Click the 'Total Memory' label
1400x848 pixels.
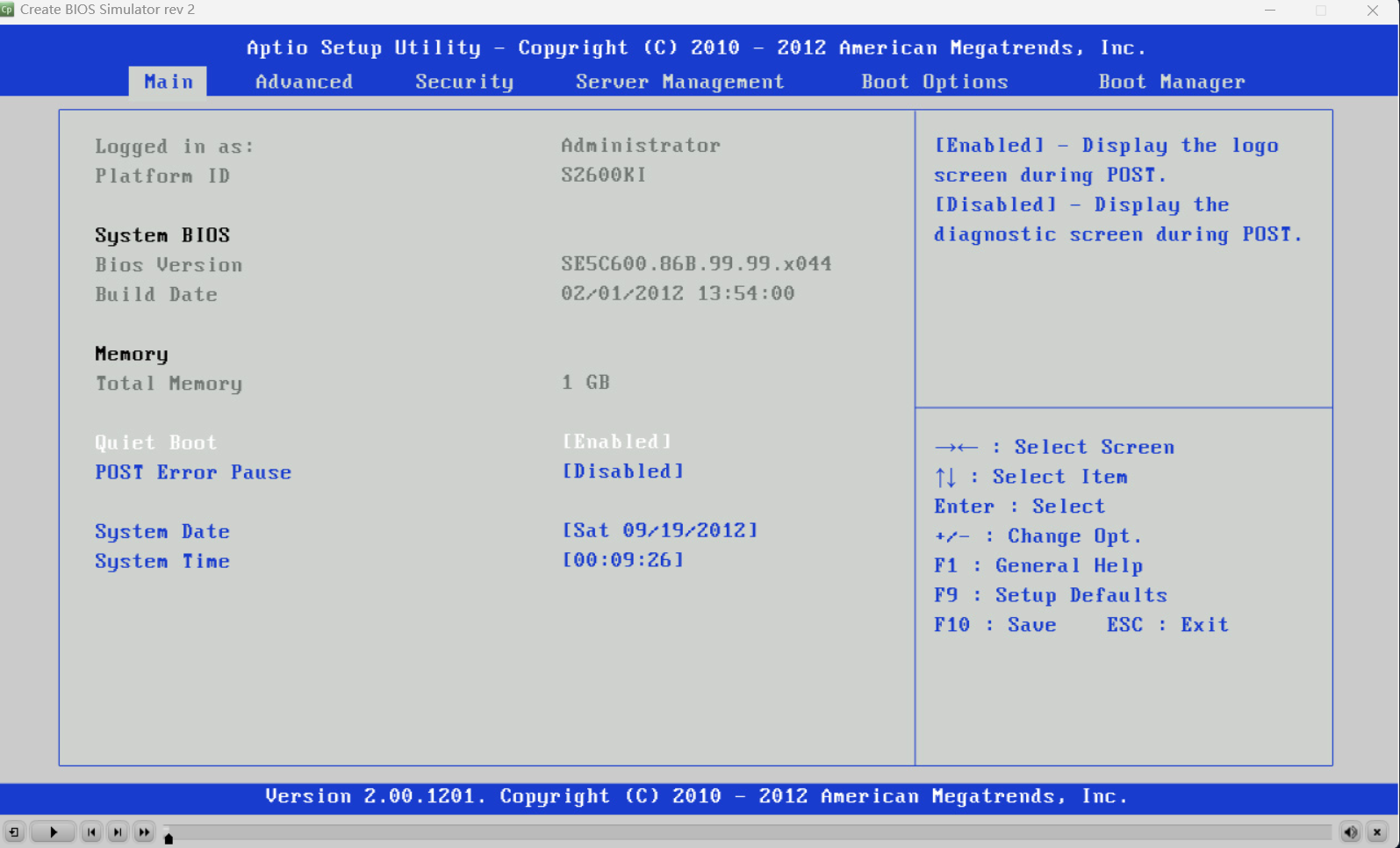(x=169, y=384)
